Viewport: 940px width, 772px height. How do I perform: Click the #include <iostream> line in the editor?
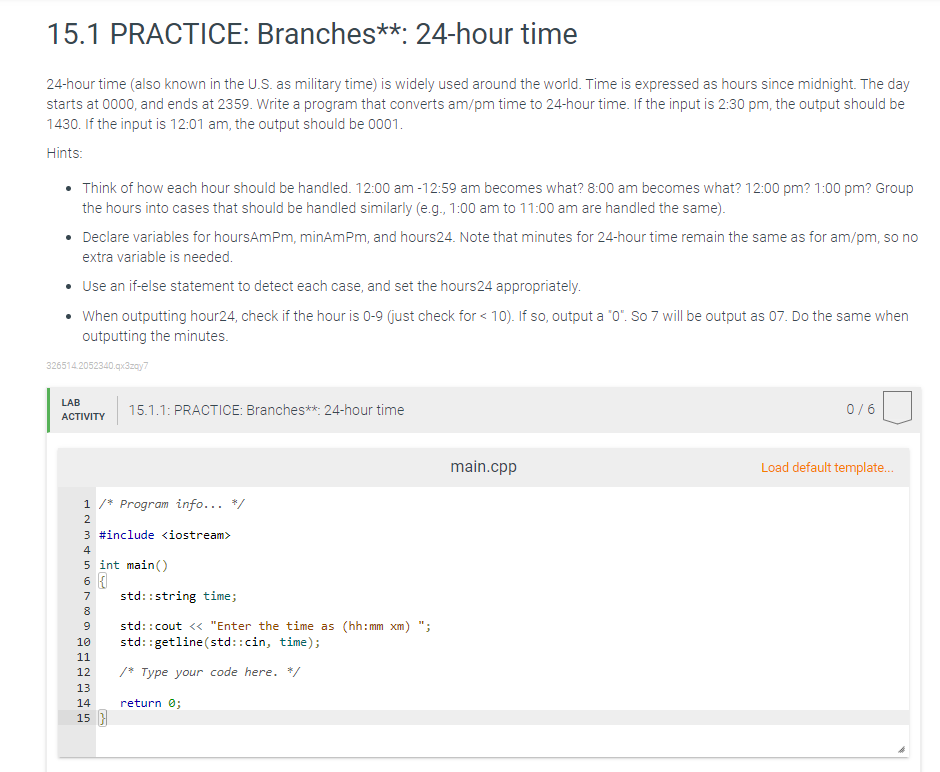(165, 534)
